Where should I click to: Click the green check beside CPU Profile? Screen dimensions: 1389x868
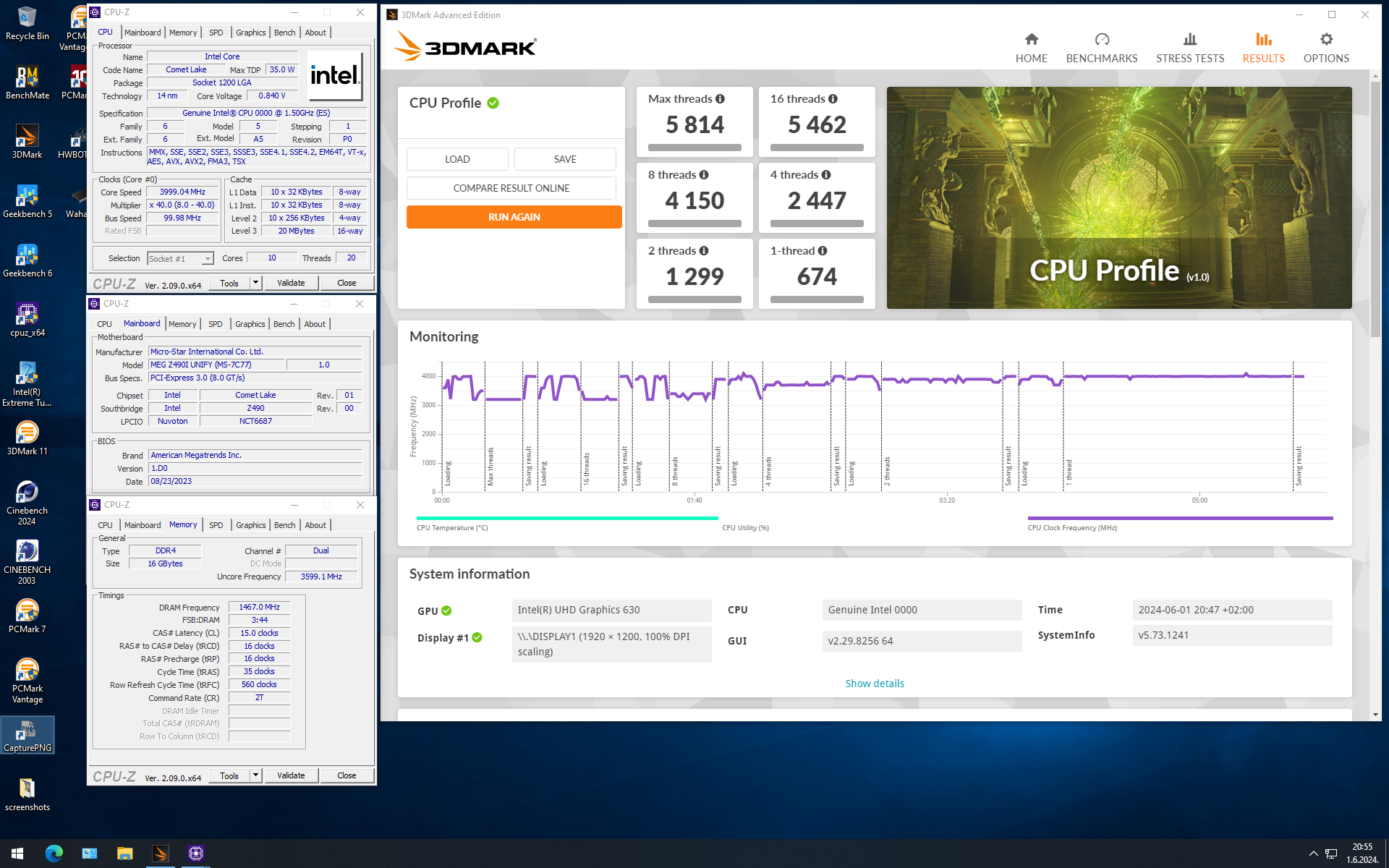click(493, 103)
